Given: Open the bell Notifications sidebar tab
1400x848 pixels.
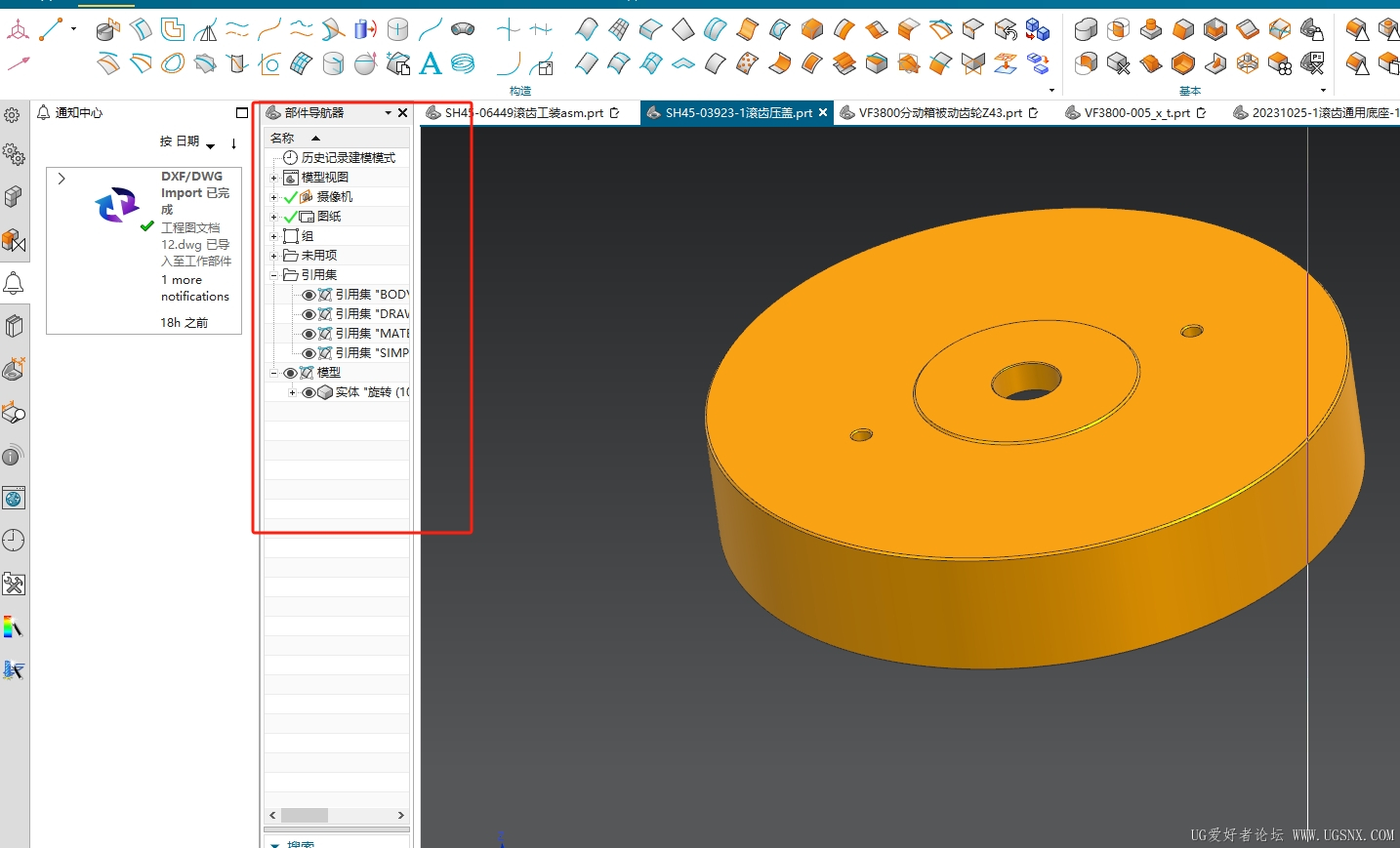Looking at the screenshot, I should [x=14, y=284].
